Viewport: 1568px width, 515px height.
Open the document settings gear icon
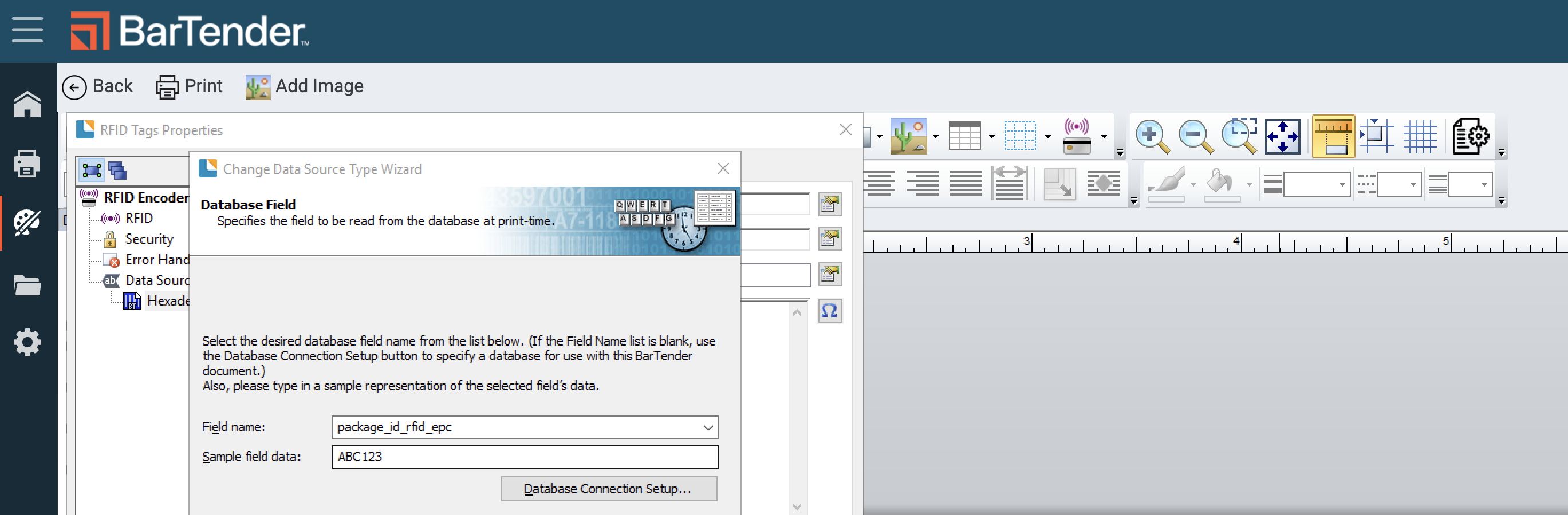pyautogui.click(x=1470, y=136)
